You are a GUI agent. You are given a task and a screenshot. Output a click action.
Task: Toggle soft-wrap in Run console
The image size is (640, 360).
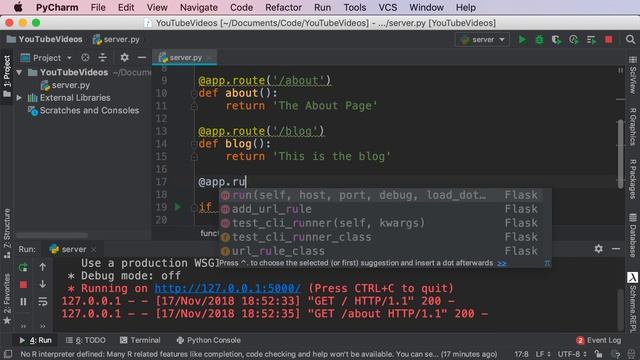[x=42, y=302]
